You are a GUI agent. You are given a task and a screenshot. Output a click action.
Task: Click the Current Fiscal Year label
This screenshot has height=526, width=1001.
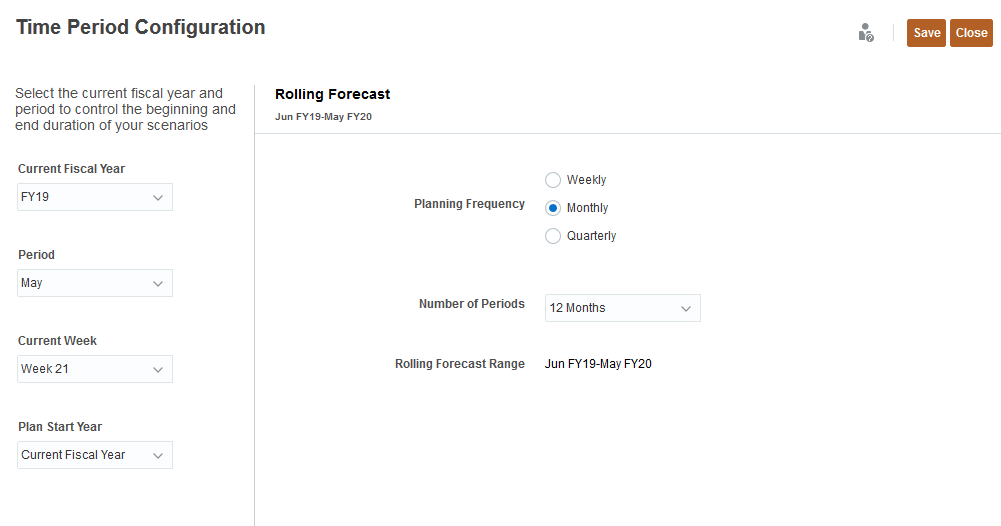[x=71, y=169]
